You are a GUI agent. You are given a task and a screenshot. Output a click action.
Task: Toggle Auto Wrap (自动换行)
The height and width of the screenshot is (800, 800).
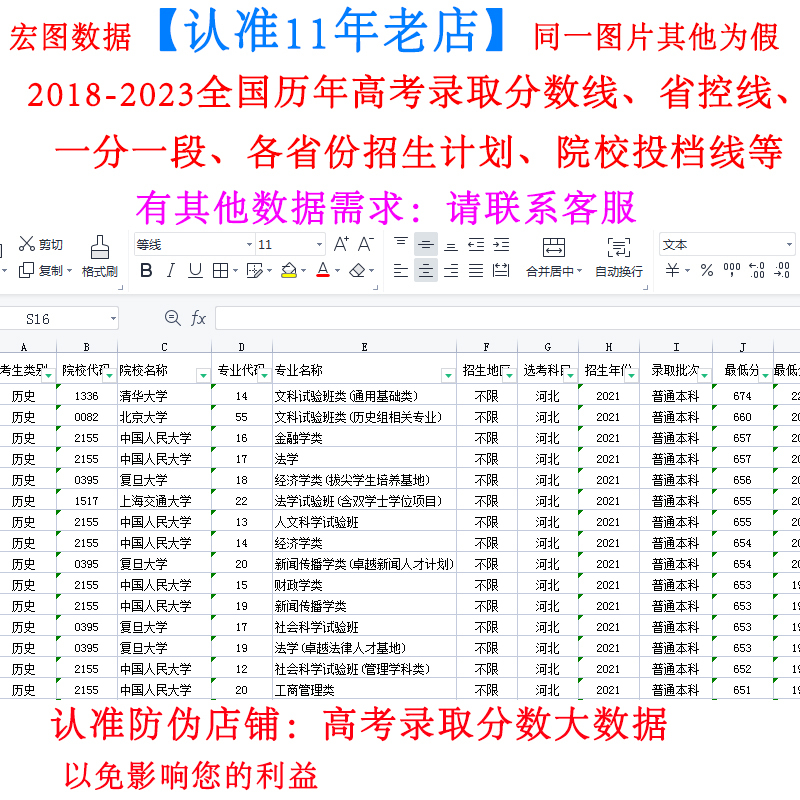click(x=619, y=257)
